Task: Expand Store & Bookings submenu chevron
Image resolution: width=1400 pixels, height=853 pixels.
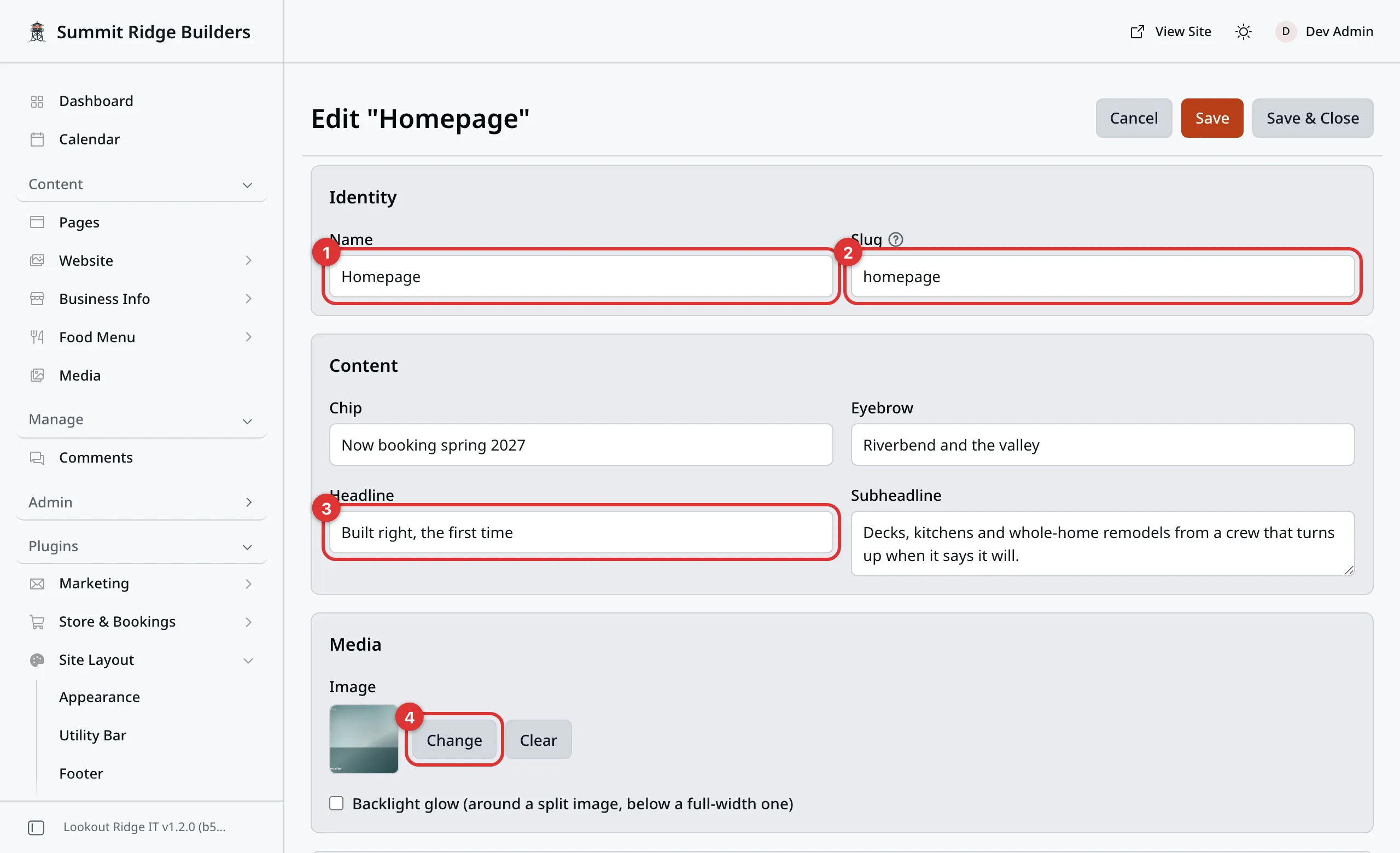Action: [248, 621]
